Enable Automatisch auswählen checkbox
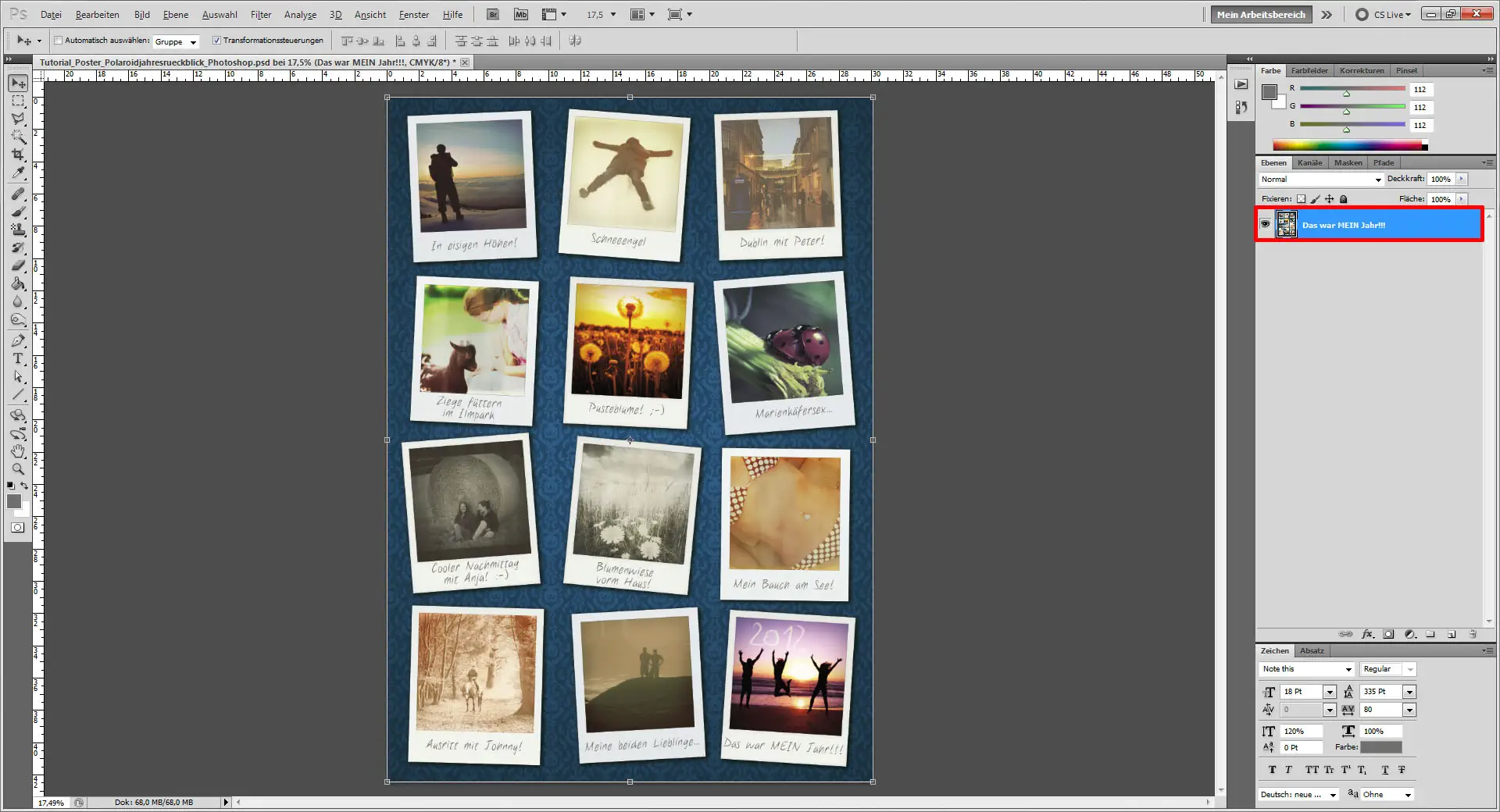Screen dimensions: 1500x812 pos(59,41)
